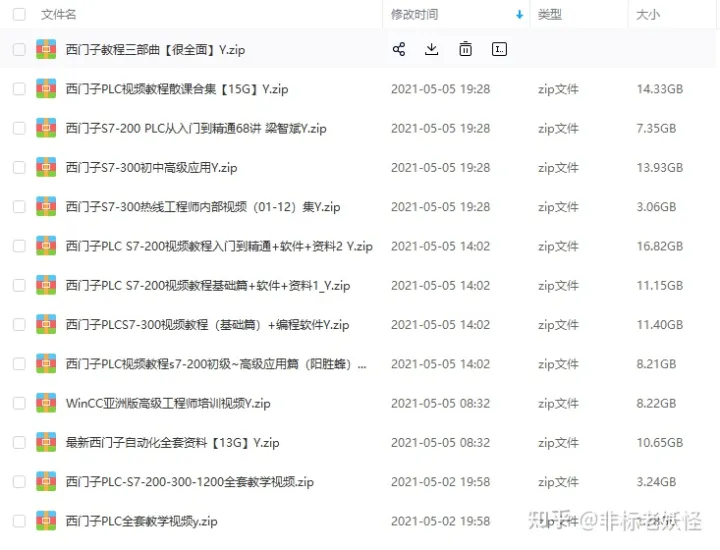Click the zip icon of 西门子PLC全套教学视频y.zip
The height and width of the screenshot is (550, 720).
point(46,521)
